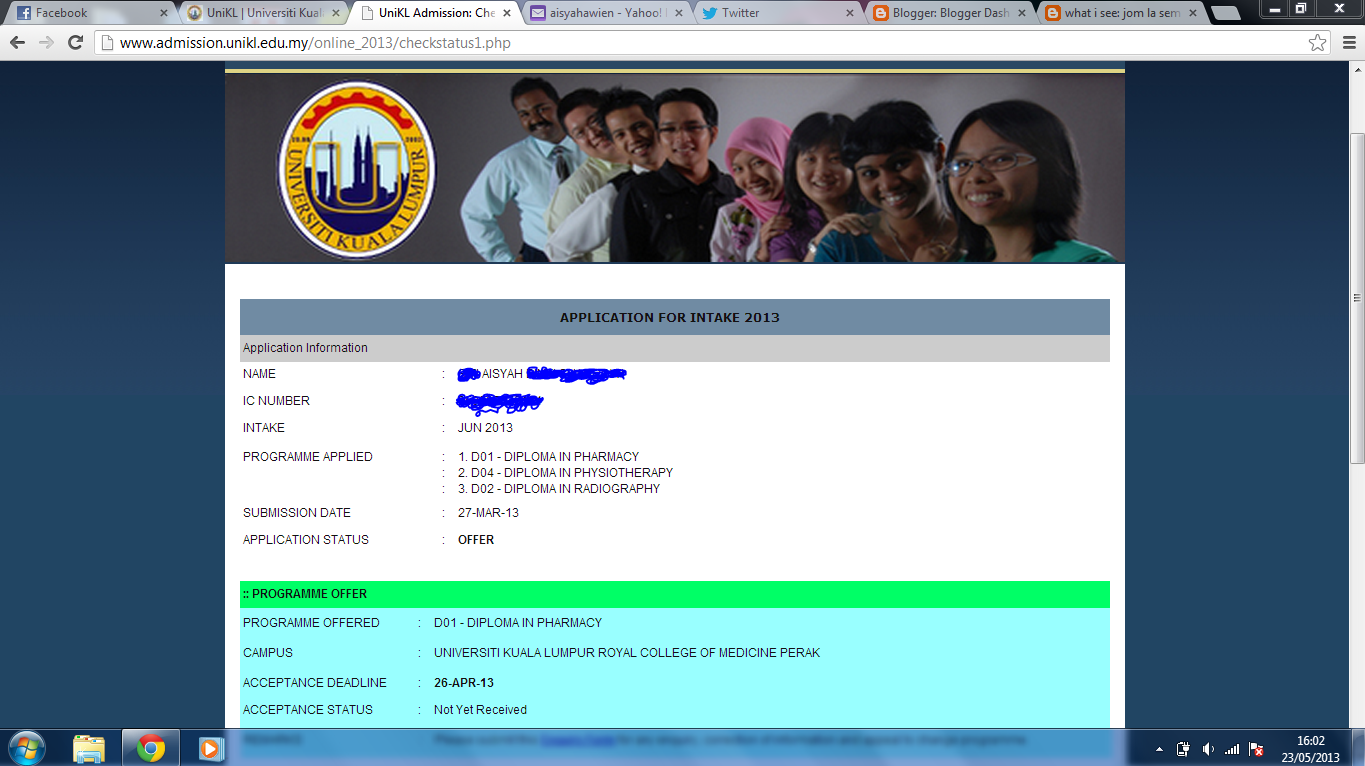Open a new browser tab
This screenshot has height=766, width=1365.
coord(1226,14)
